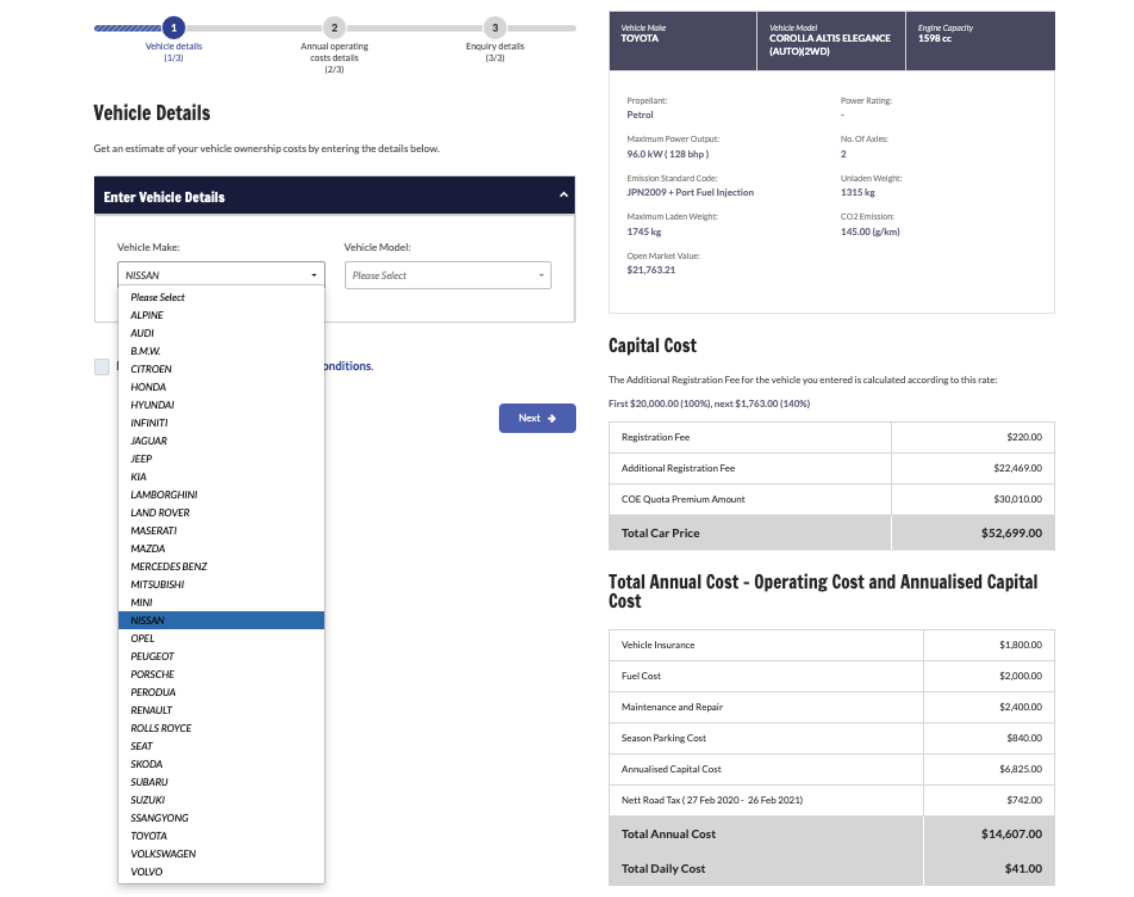Select the highlighted NISSAN option

pos(147,621)
